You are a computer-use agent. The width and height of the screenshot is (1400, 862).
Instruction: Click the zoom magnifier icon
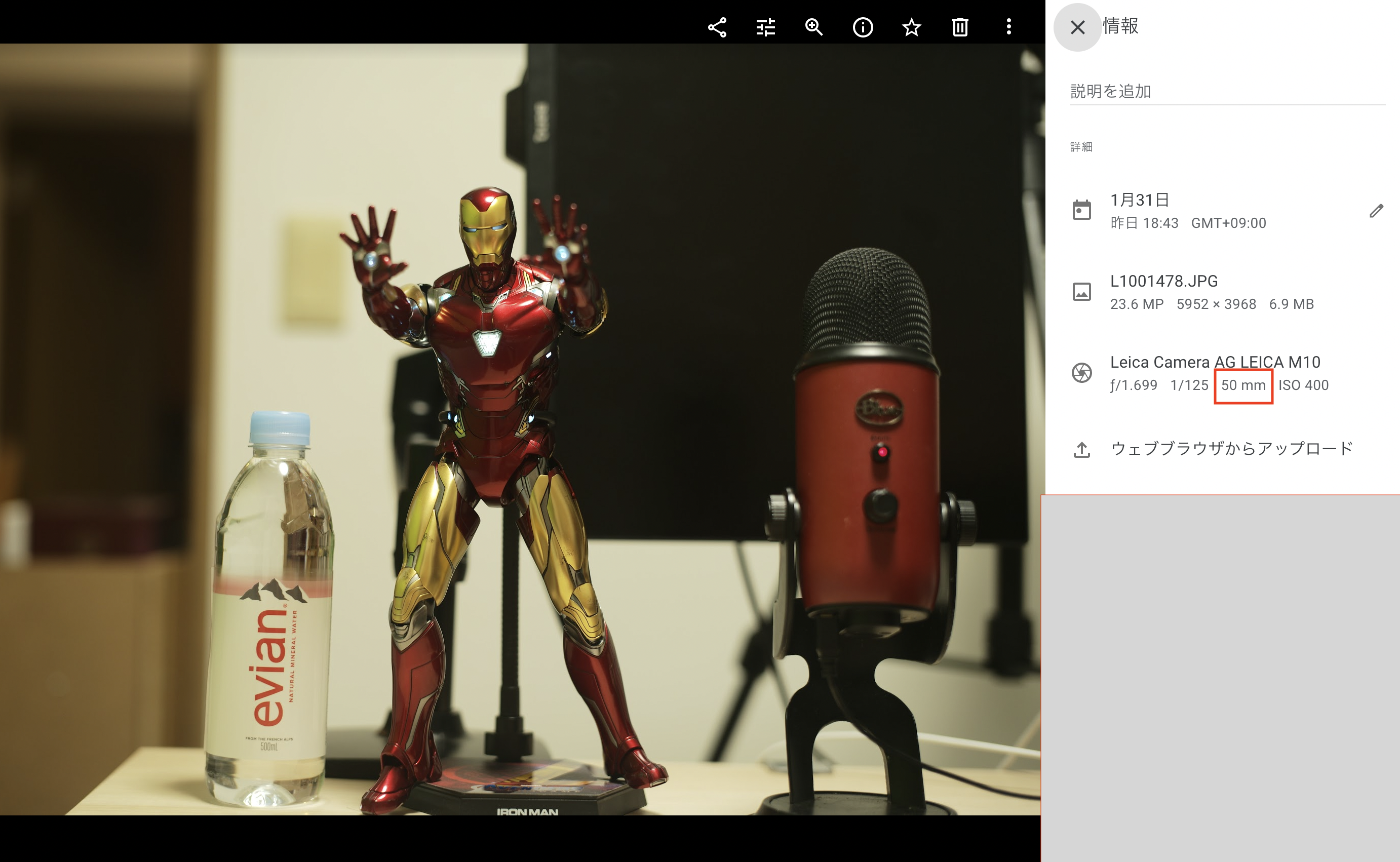point(813,27)
